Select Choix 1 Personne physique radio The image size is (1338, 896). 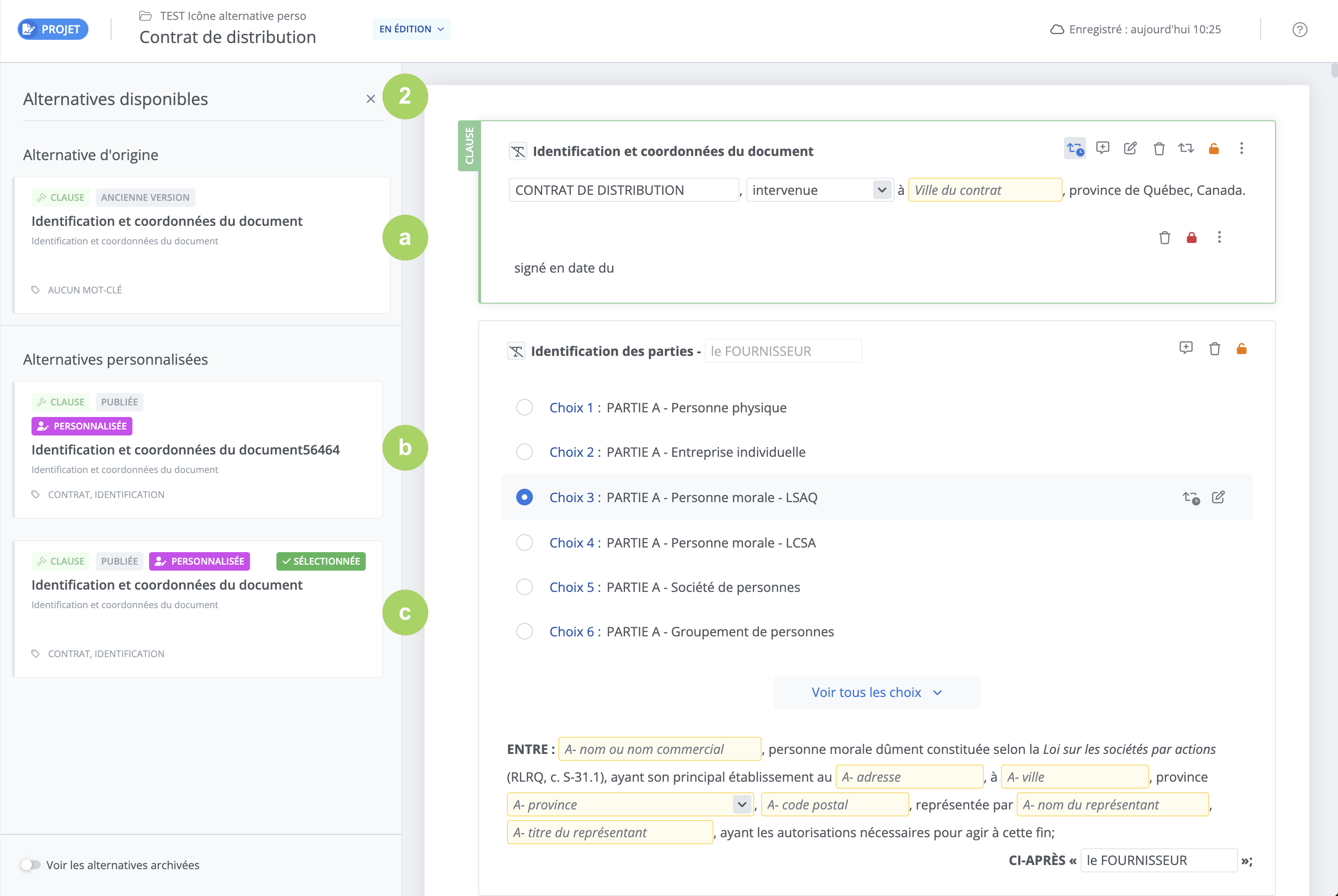[524, 407]
